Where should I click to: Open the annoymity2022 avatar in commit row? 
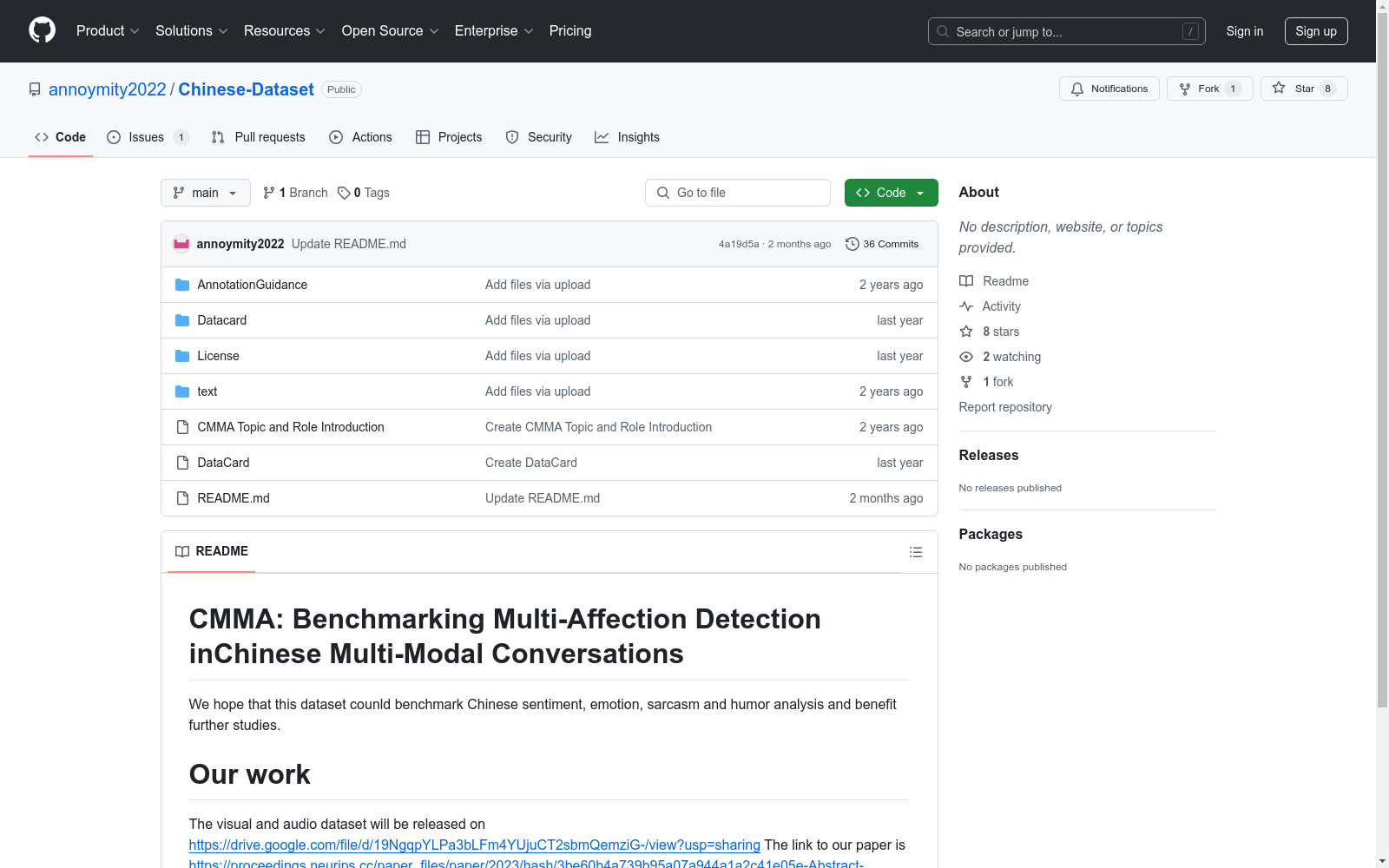(x=181, y=244)
